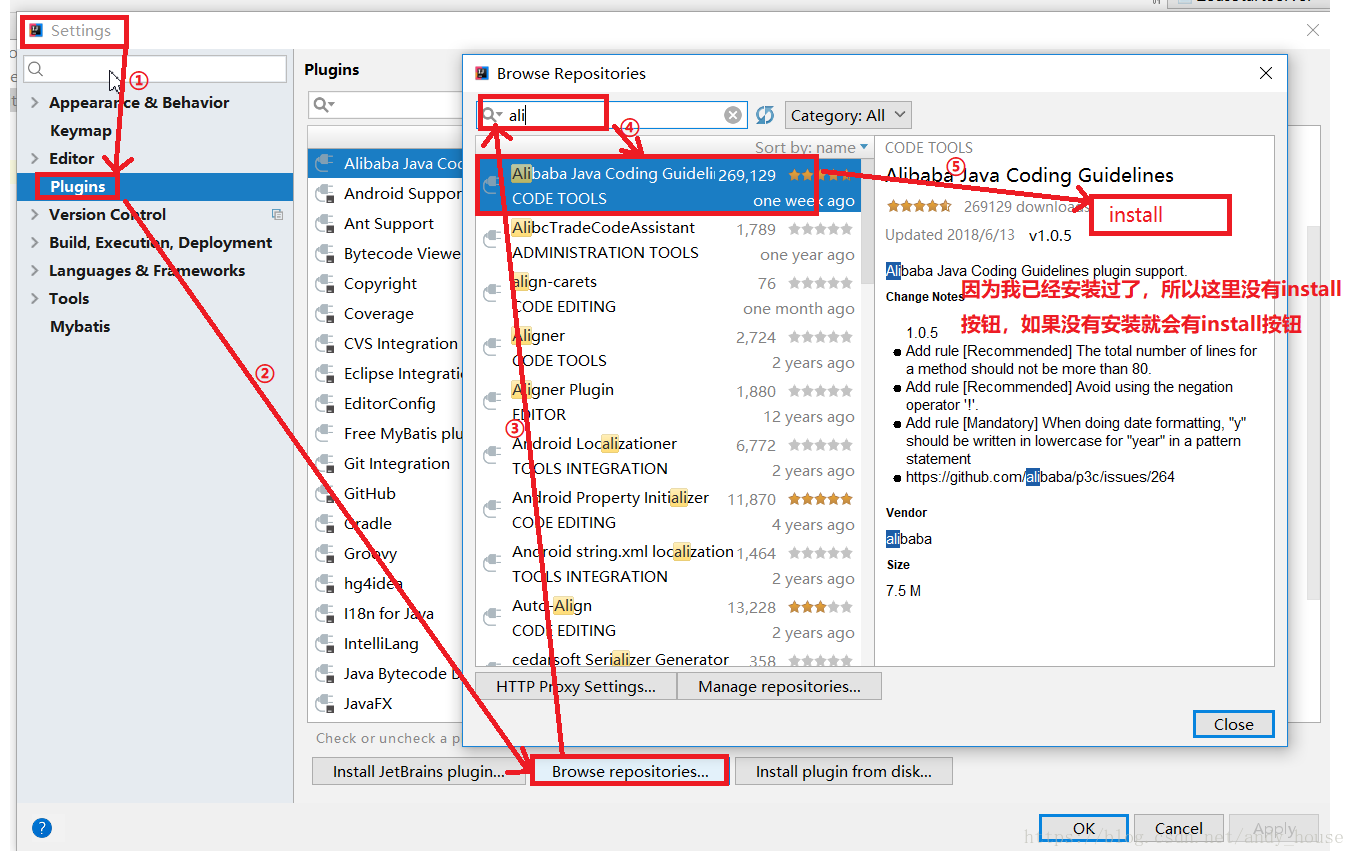Click the AlibcTradeCodeAssistant plugin icon

[x=492, y=240]
